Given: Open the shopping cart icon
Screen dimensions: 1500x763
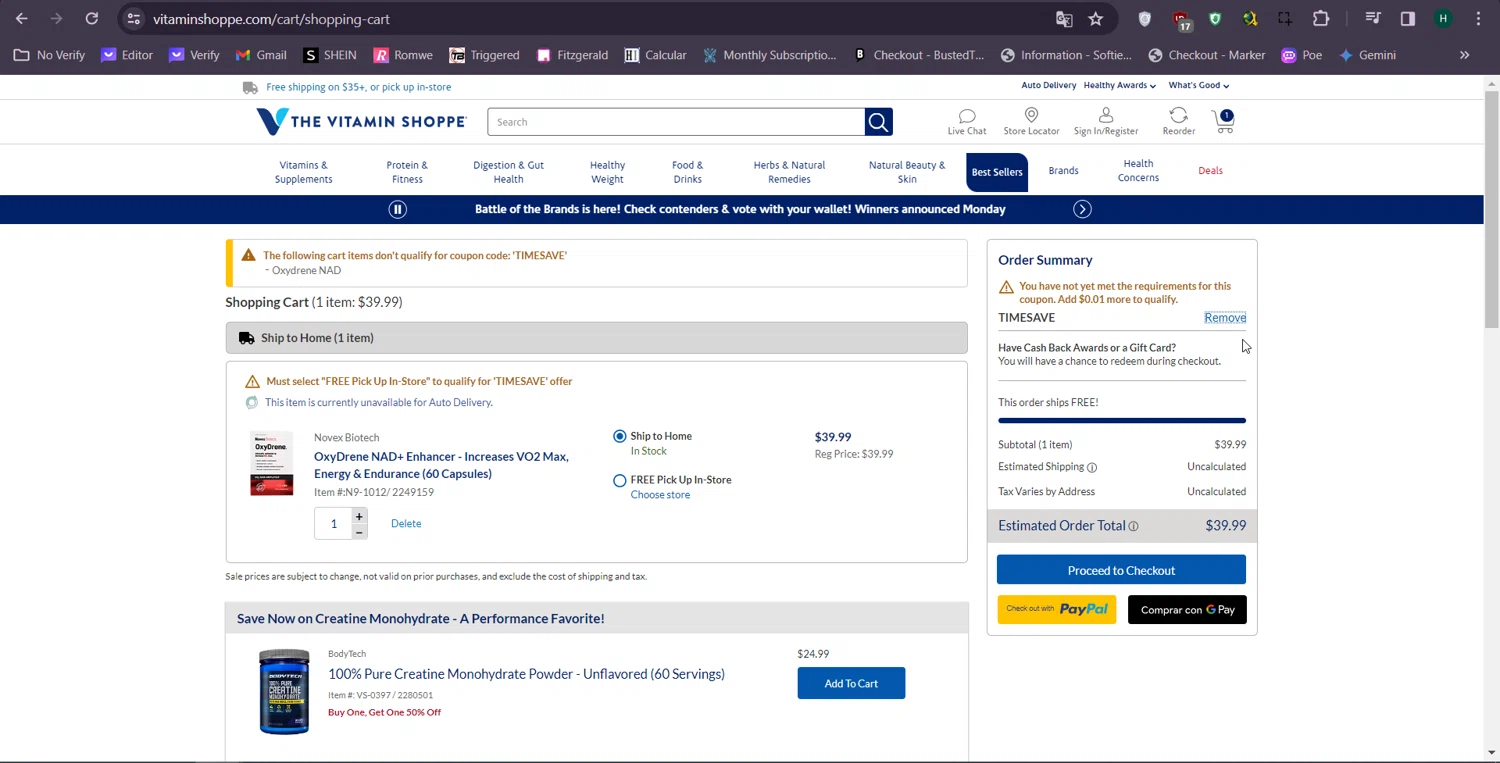Looking at the screenshot, I should pyautogui.click(x=1224, y=122).
